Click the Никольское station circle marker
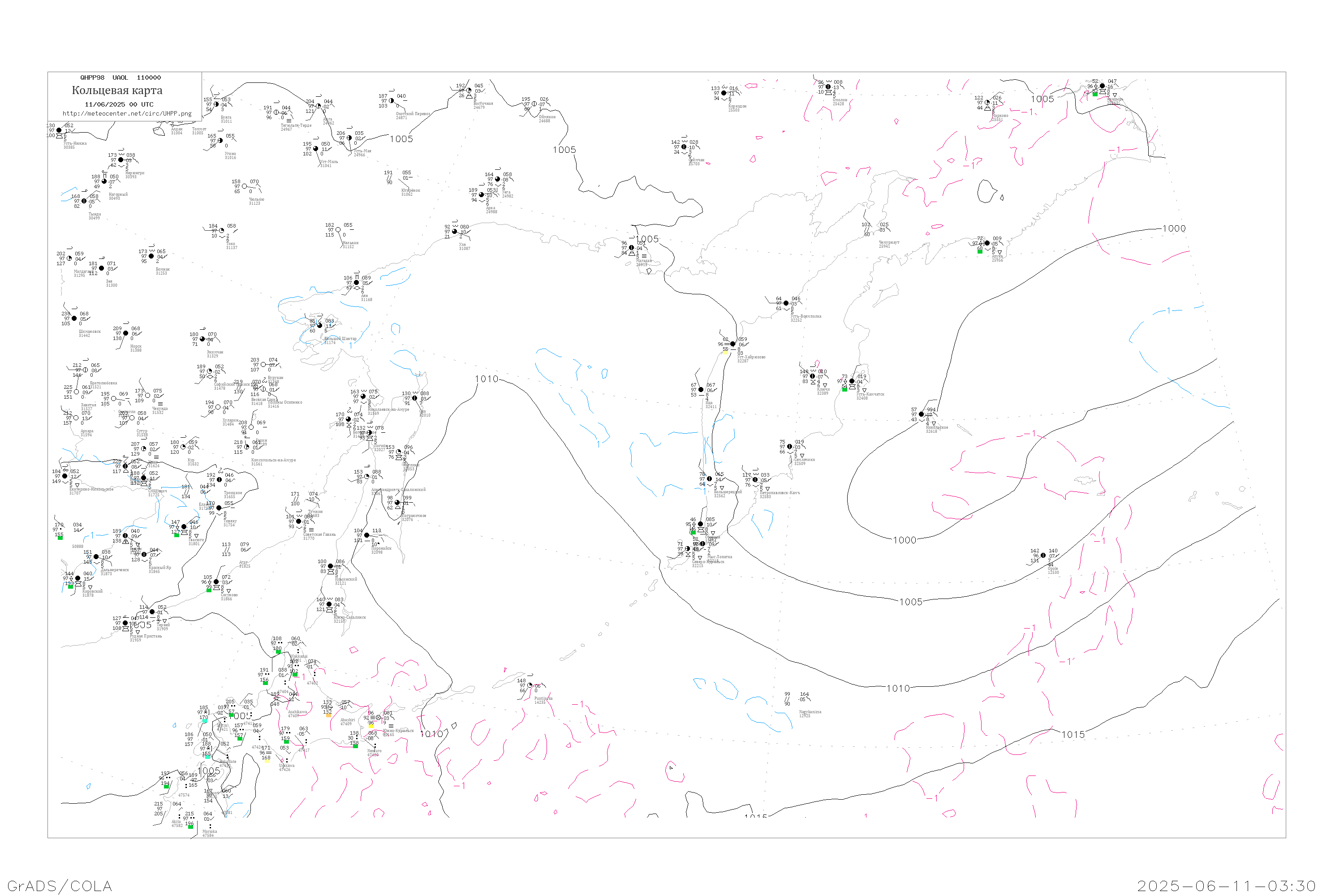Viewport: 1344px width, 896px height. (921, 414)
